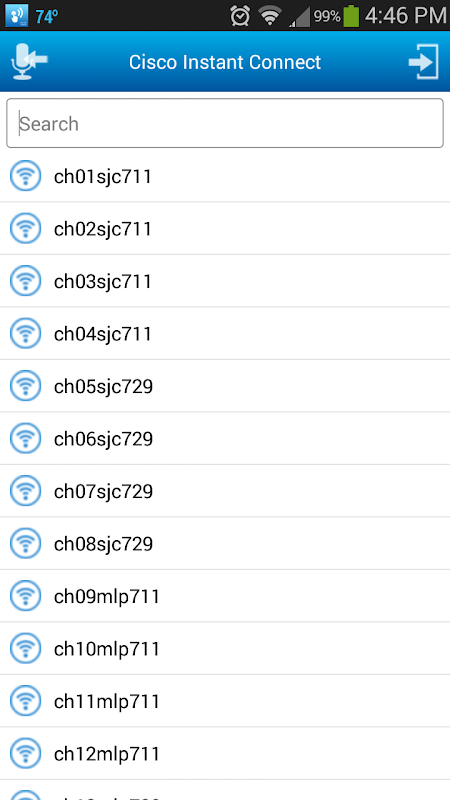The width and height of the screenshot is (450, 800).
Task: Tap the ch09mlp711 channel signal icon
Action: (26, 596)
